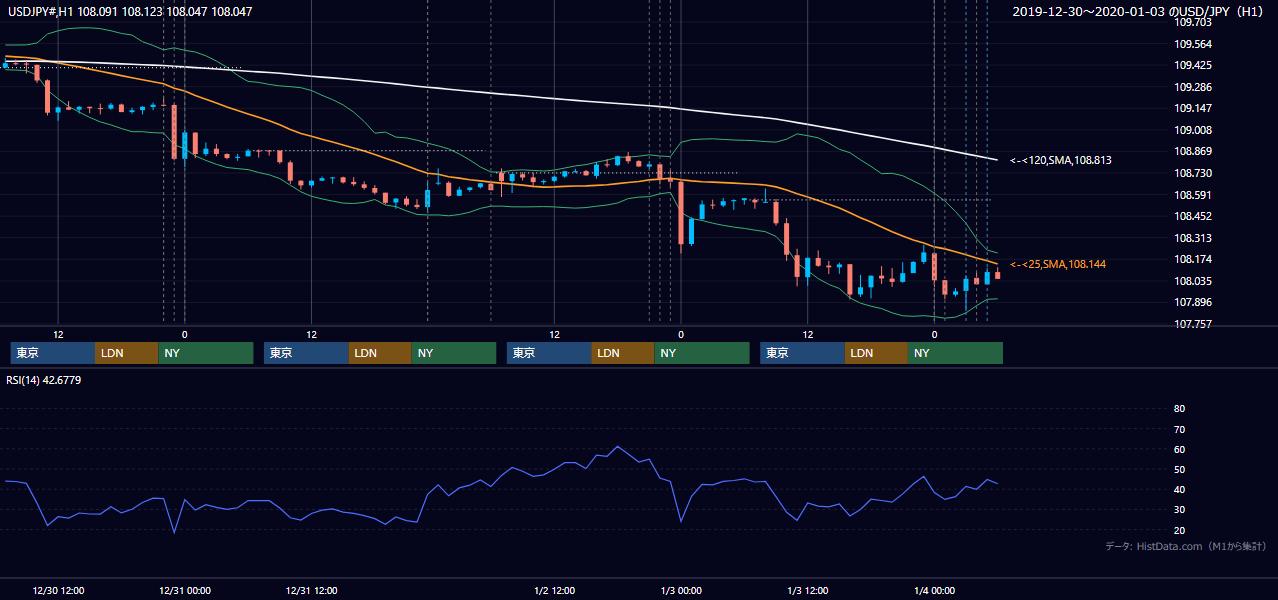Click RSI axis level 70

click(1179, 429)
